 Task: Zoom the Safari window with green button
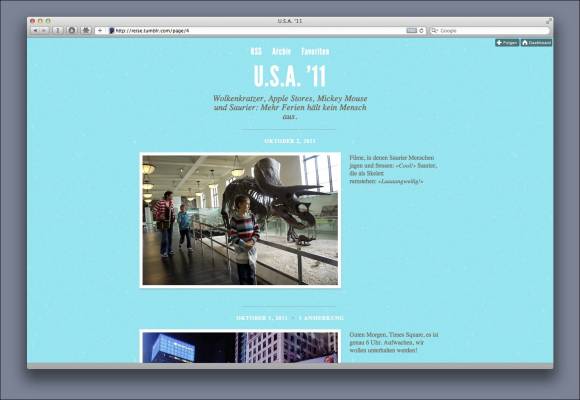(48, 21)
